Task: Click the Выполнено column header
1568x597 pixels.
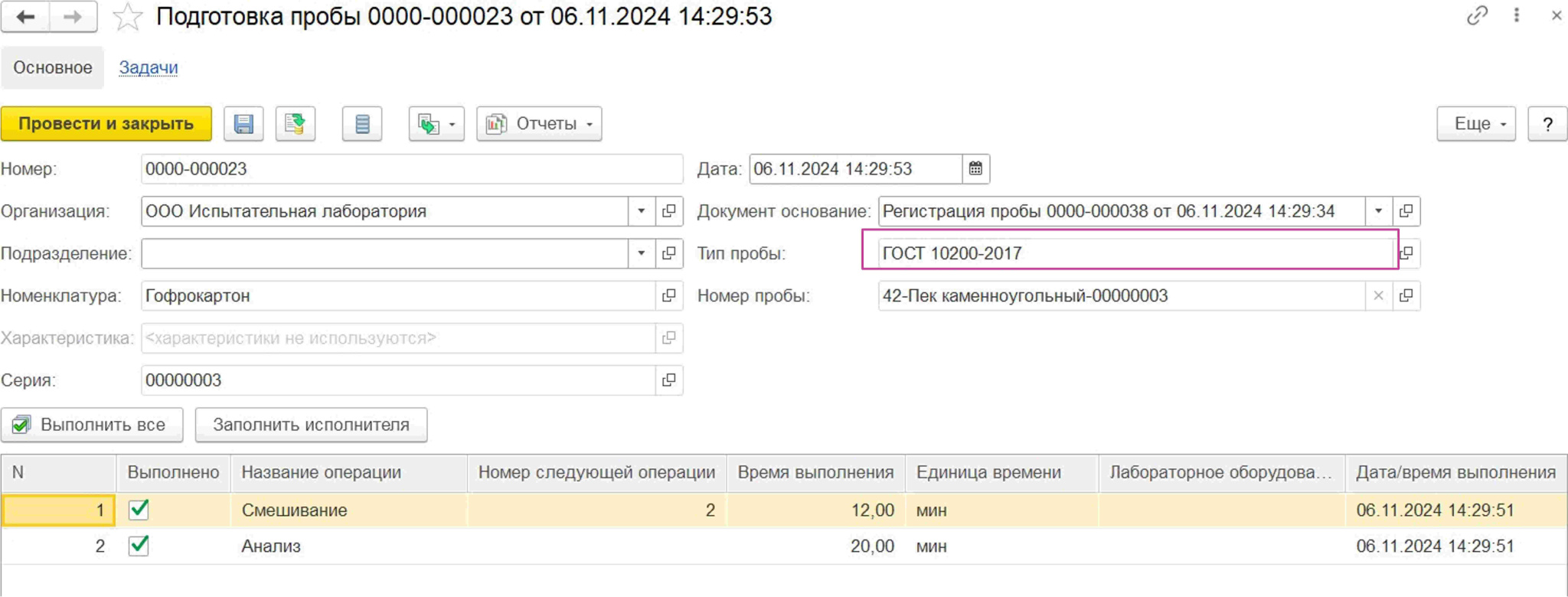Action: coord(173,472)
